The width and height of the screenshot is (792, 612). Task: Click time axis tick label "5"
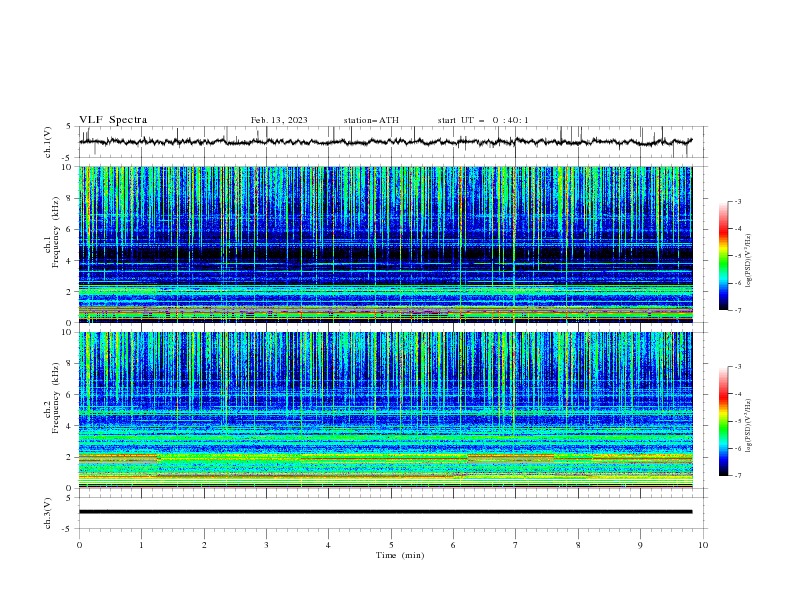[391, 545]
